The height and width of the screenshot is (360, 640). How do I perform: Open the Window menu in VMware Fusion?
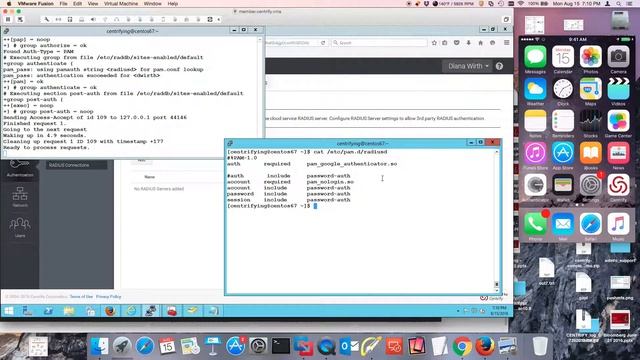coord(153,3)
